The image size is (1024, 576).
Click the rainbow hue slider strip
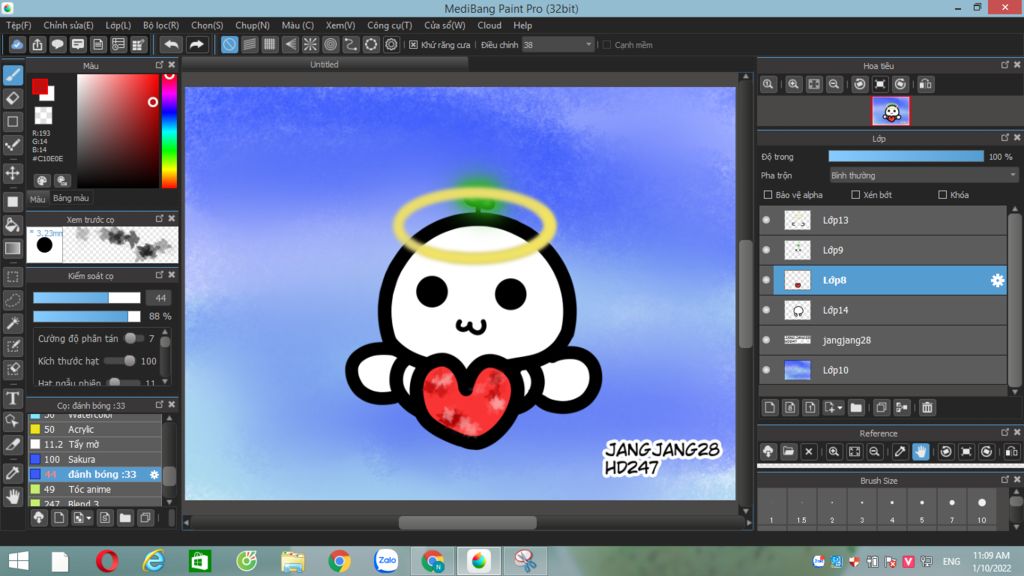tap(169, 131)
